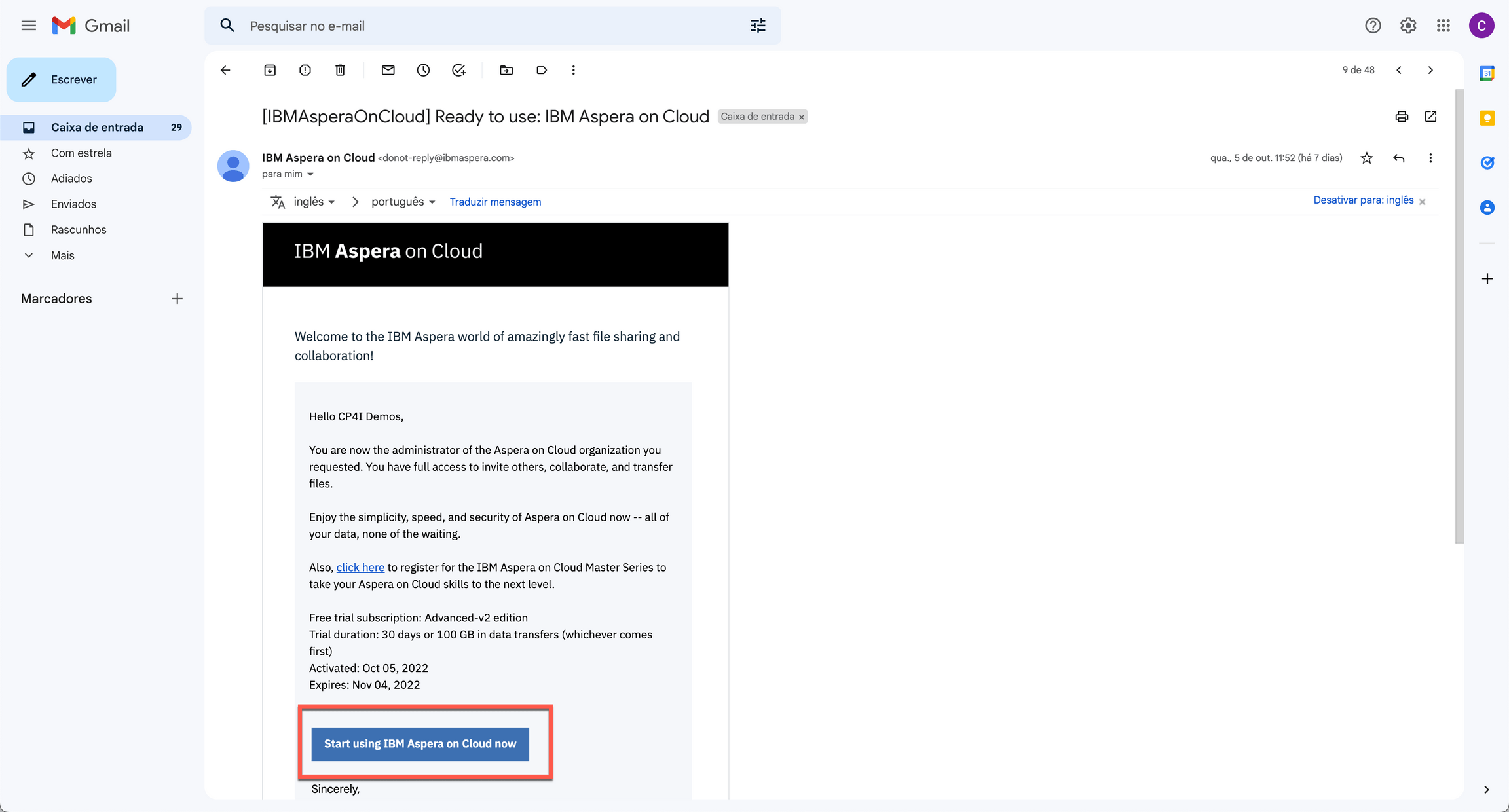Expand the Mais sidebar section
Image resolution: width=1509 pixels, height=812 pixels.
coord(62,255)
